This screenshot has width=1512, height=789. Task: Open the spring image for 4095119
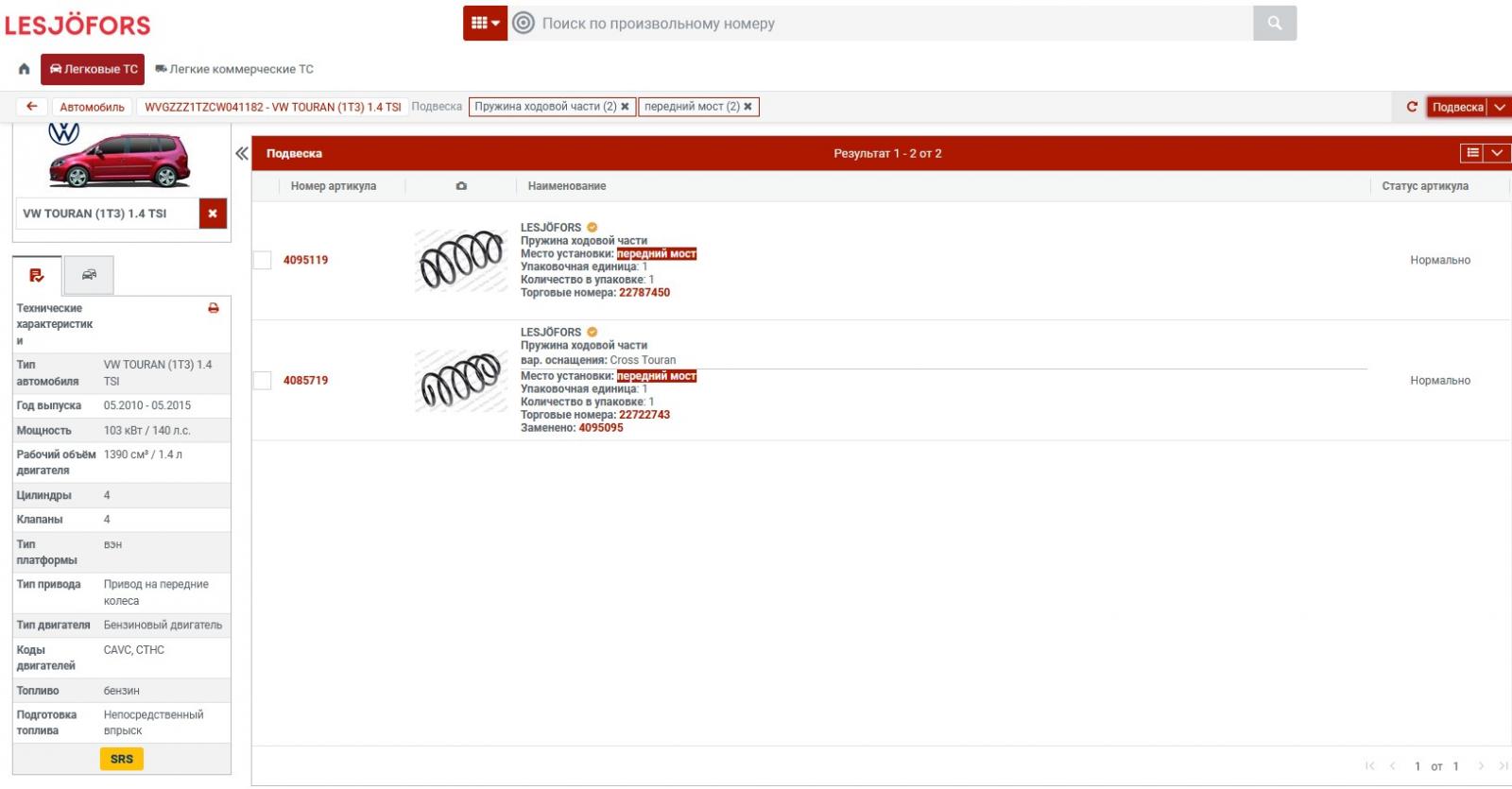click(x=461, y=260)
